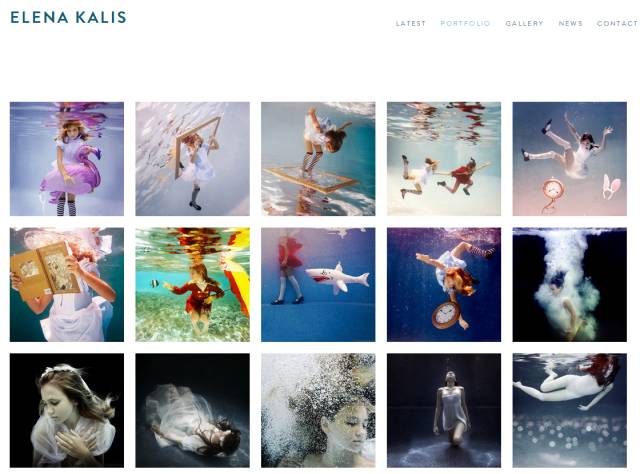Open the upside-down girl with clock photo
640x474 pixels.
point(444,285)
